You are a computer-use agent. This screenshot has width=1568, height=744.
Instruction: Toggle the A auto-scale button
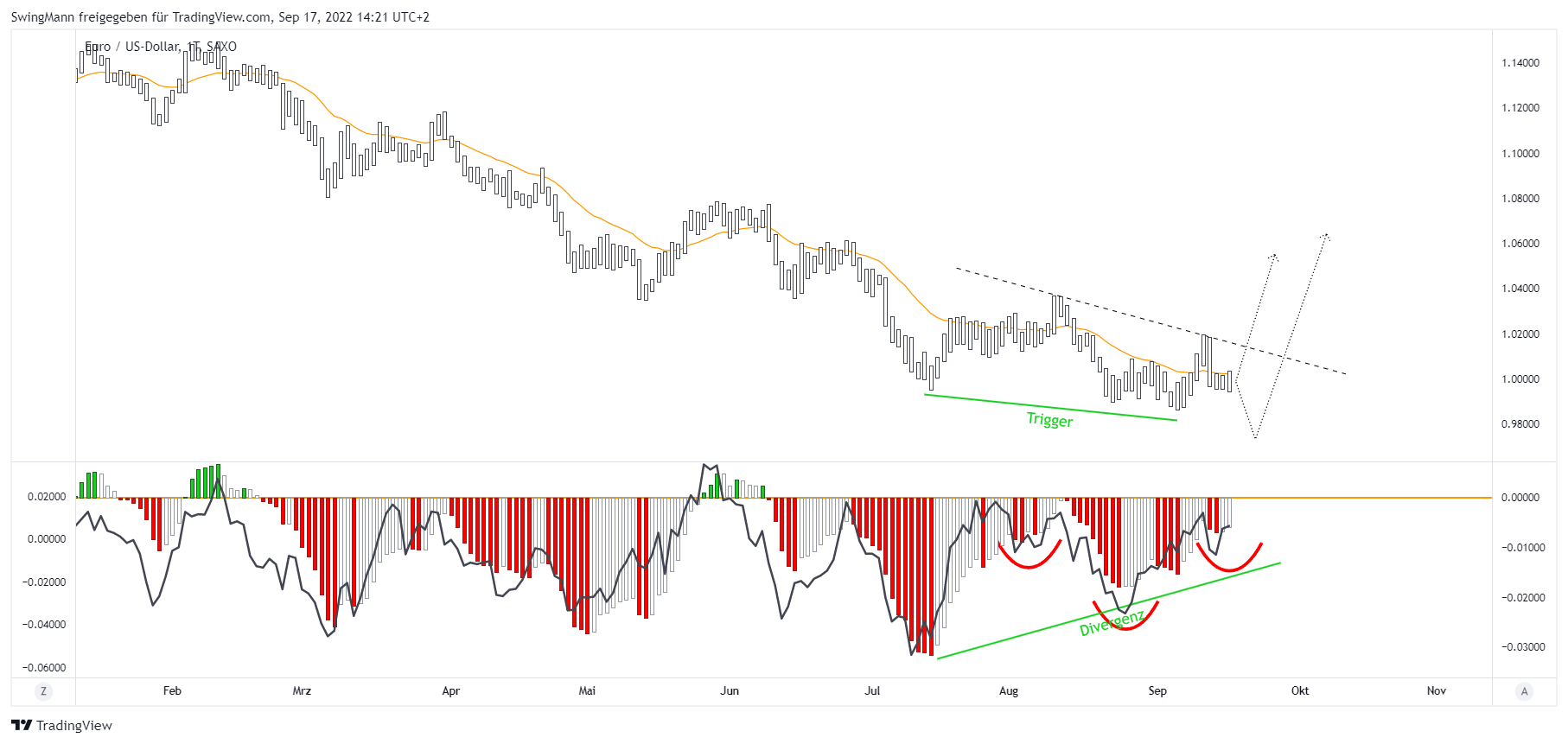point(1524,691)
